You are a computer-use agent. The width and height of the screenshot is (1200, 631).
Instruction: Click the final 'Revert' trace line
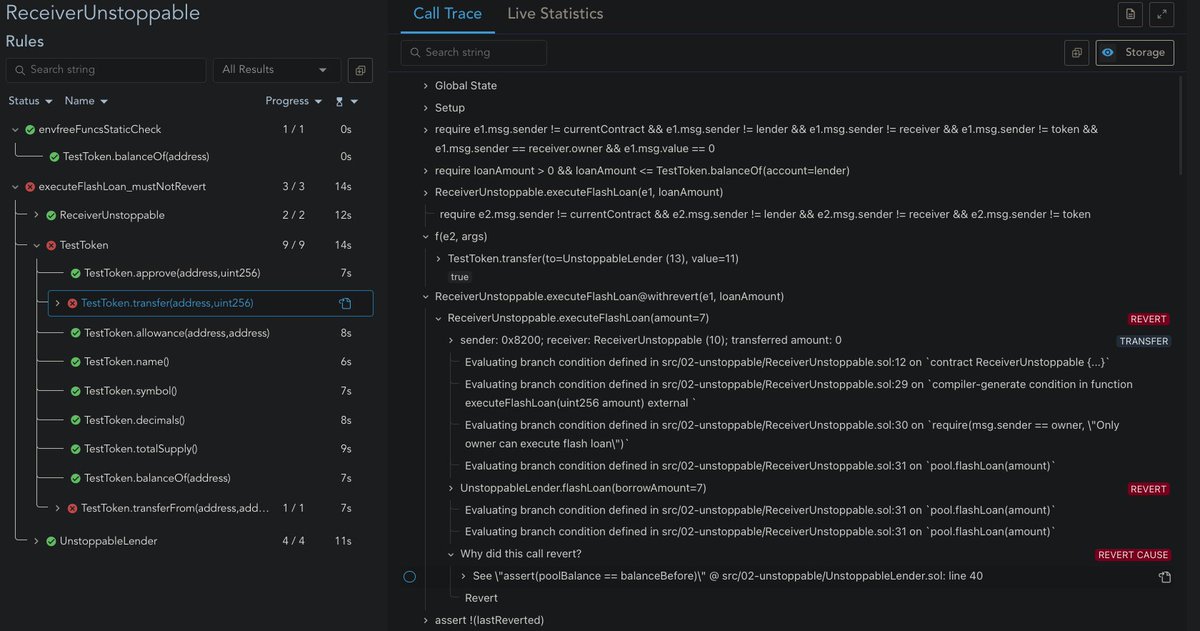[x=481, y=598]
